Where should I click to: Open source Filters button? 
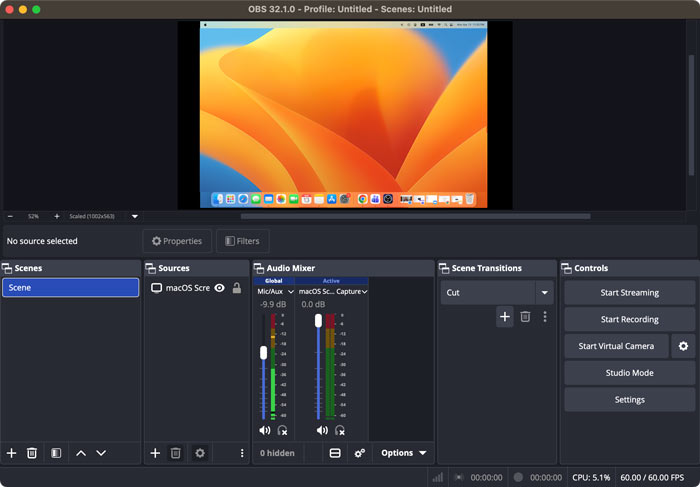(x=242, y=241)
